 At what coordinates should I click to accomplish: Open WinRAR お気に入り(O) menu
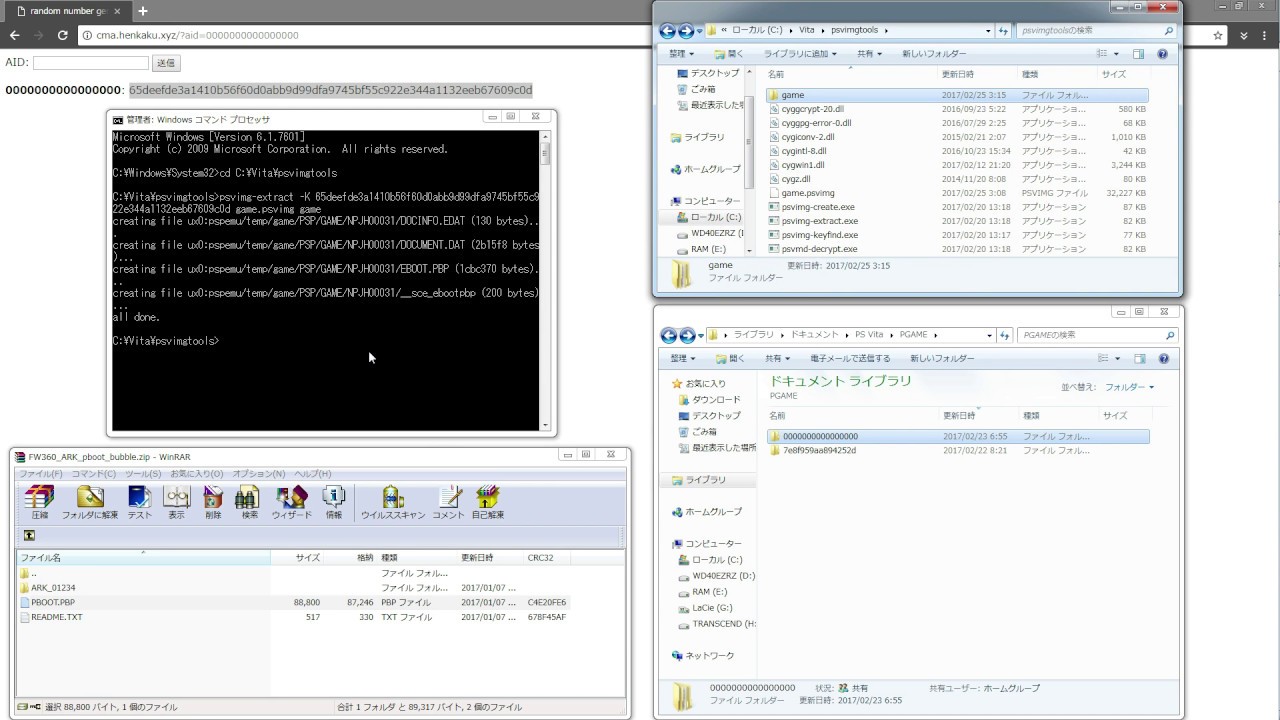coord(197,474)
